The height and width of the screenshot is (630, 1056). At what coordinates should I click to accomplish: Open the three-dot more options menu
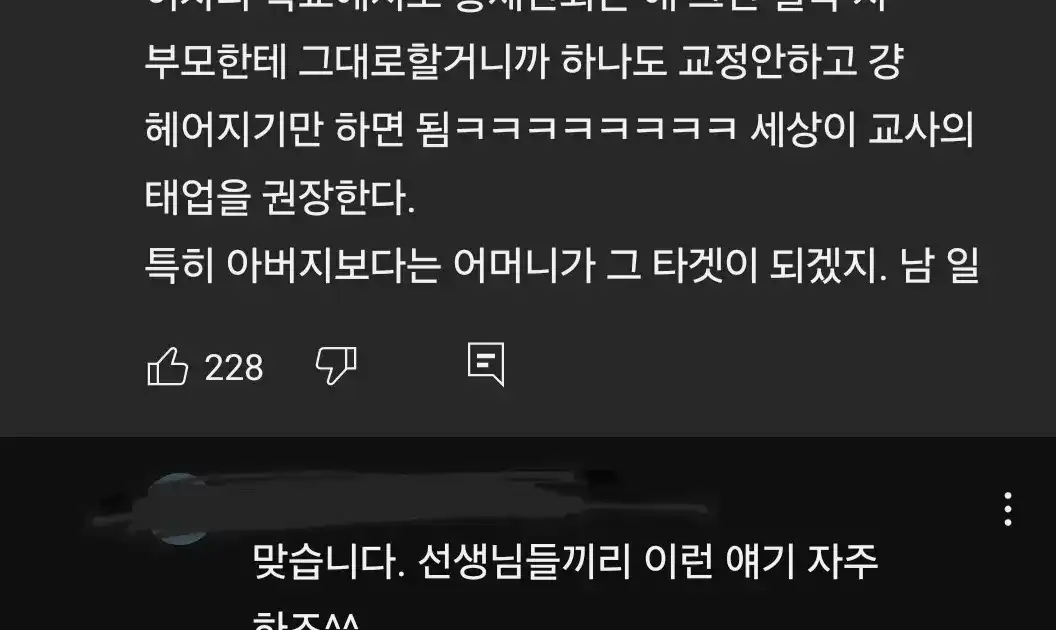1008,509
